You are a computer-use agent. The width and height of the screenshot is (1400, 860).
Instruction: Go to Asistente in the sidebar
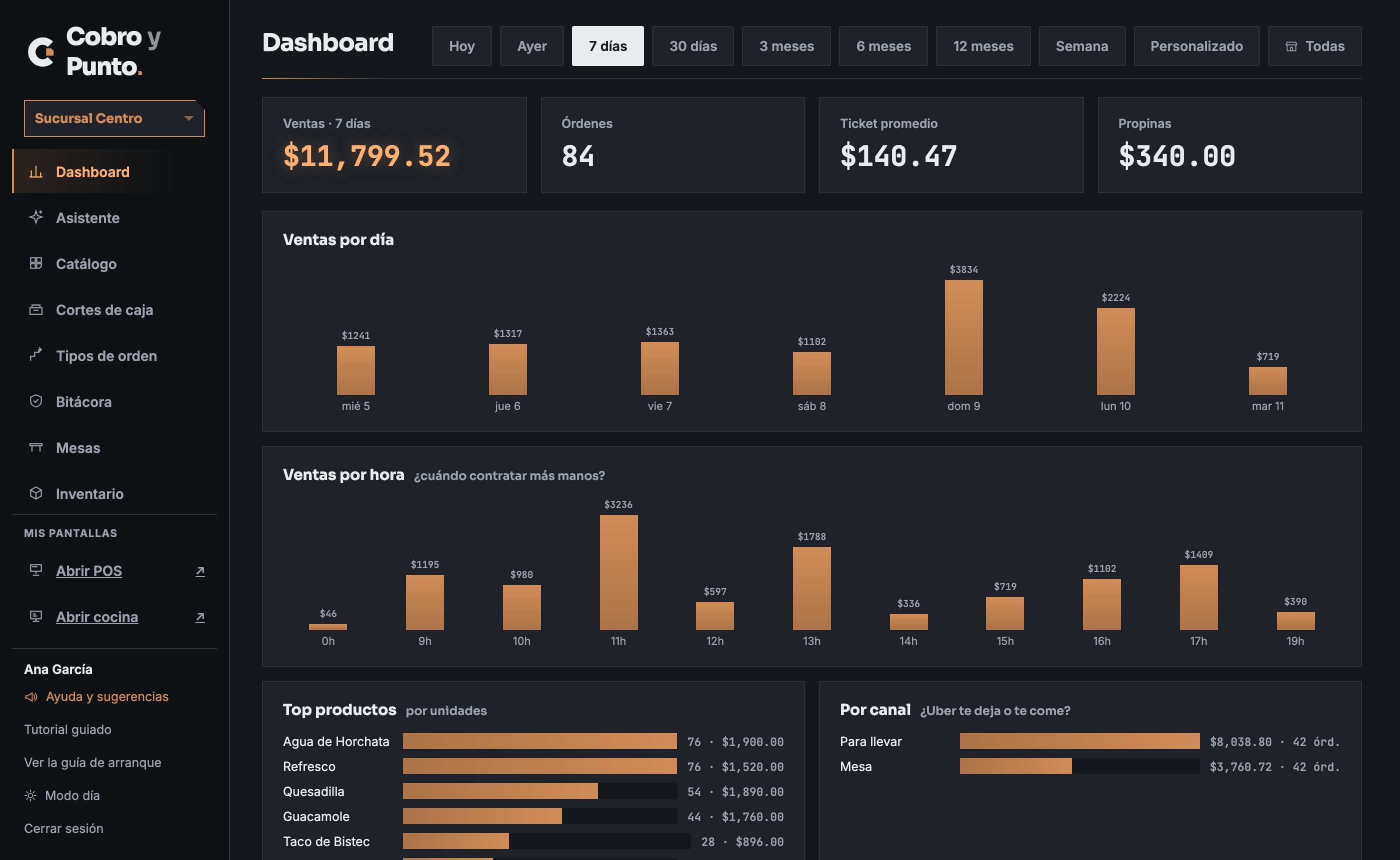[x=114, y=218]
